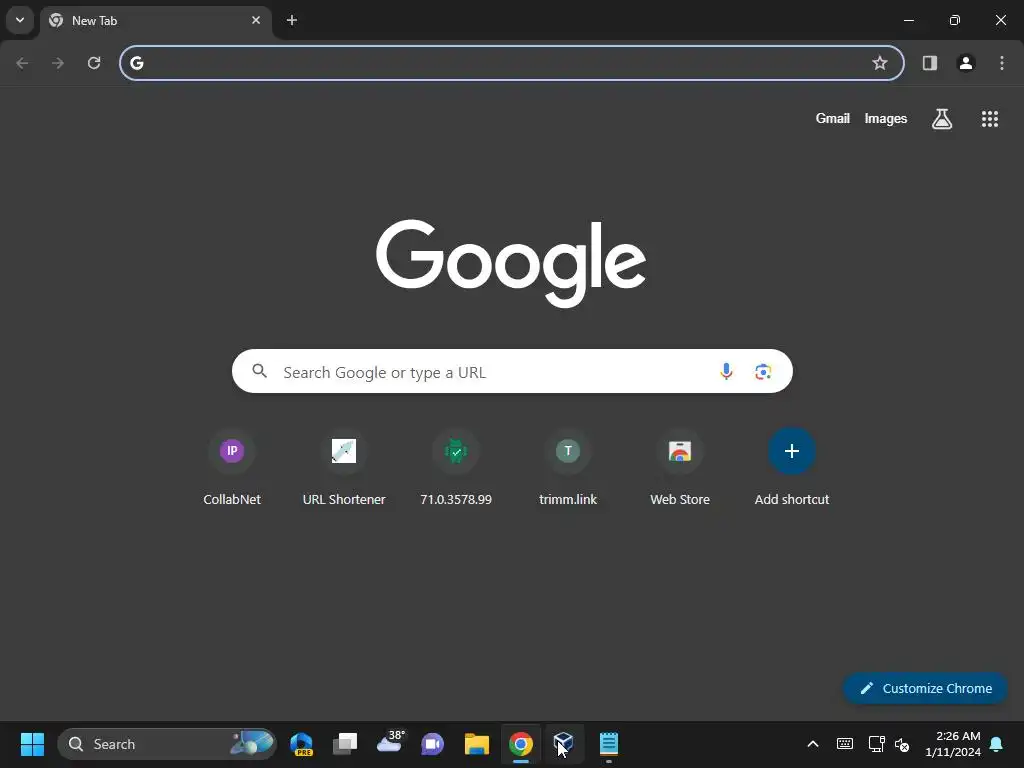
Task: Click the Customize Chrome button
Action: tap(925, 688)
